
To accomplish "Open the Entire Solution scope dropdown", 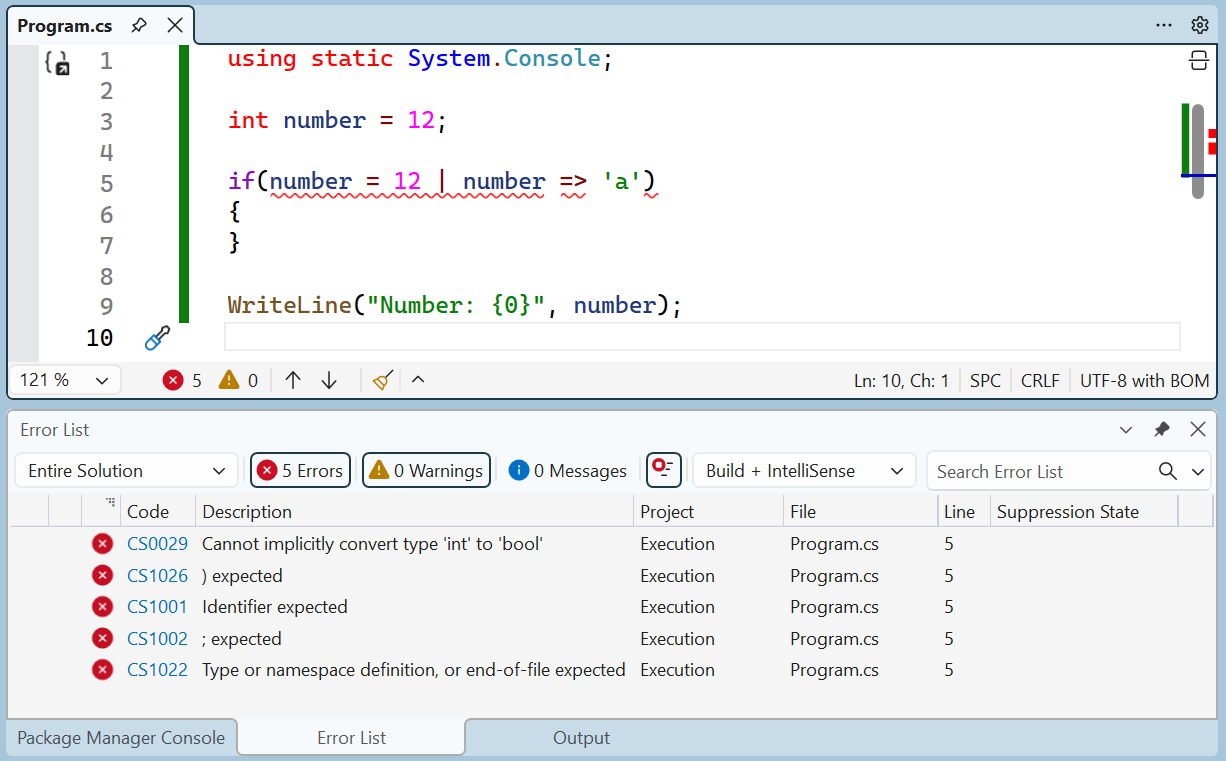I will (126, 470).
